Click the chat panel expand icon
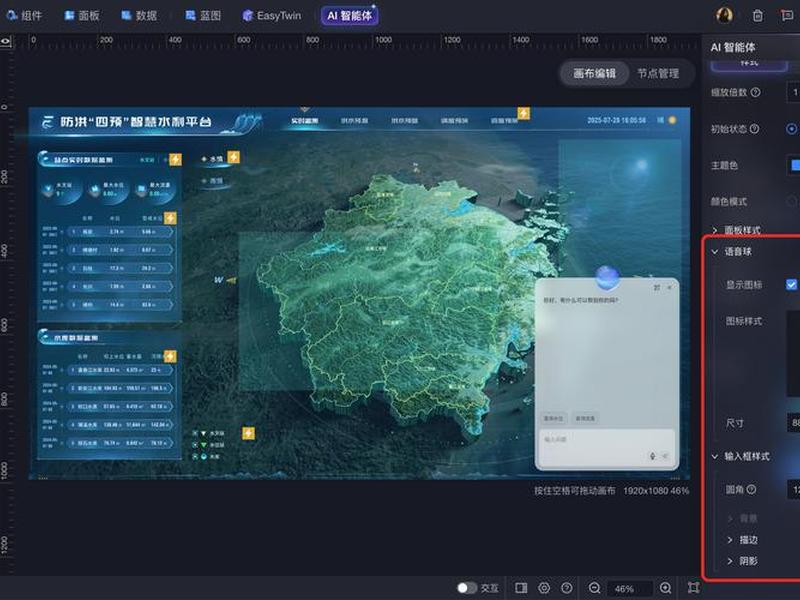The image size is (800, 600). [x=657, y=288]
